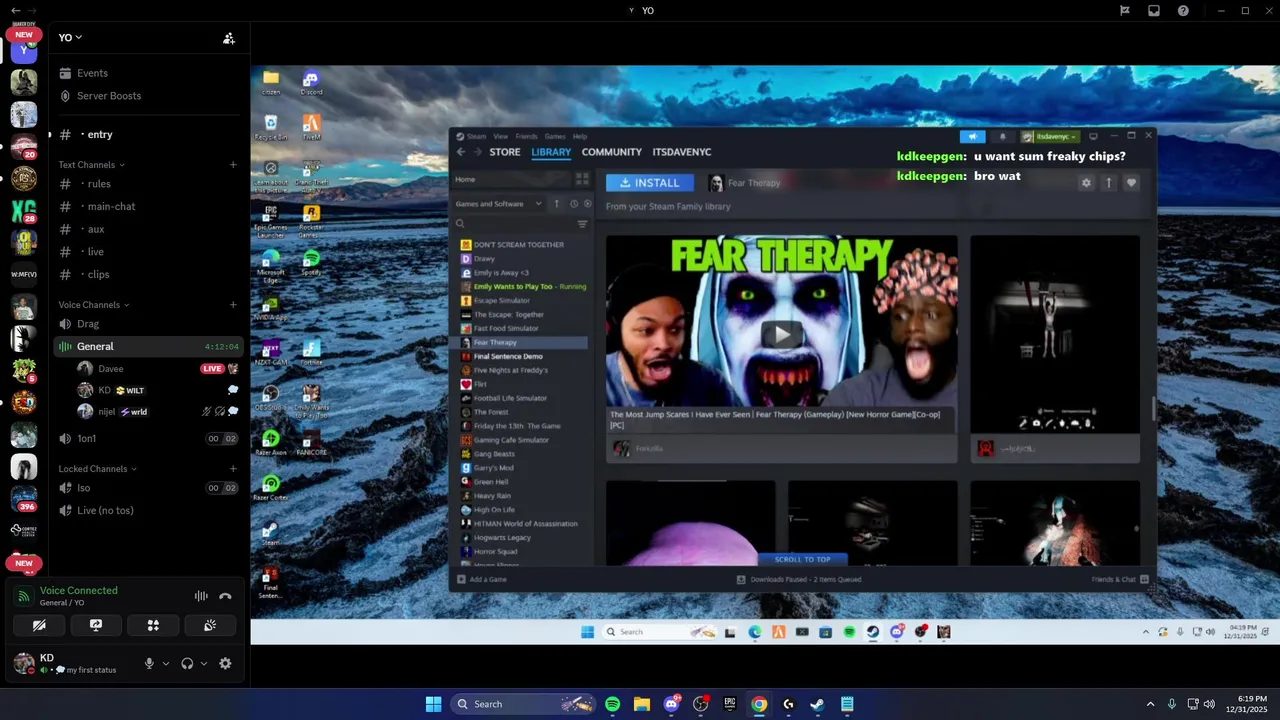
Task: Click the Windows taskbar Search box
Action: tap(523, 704)
